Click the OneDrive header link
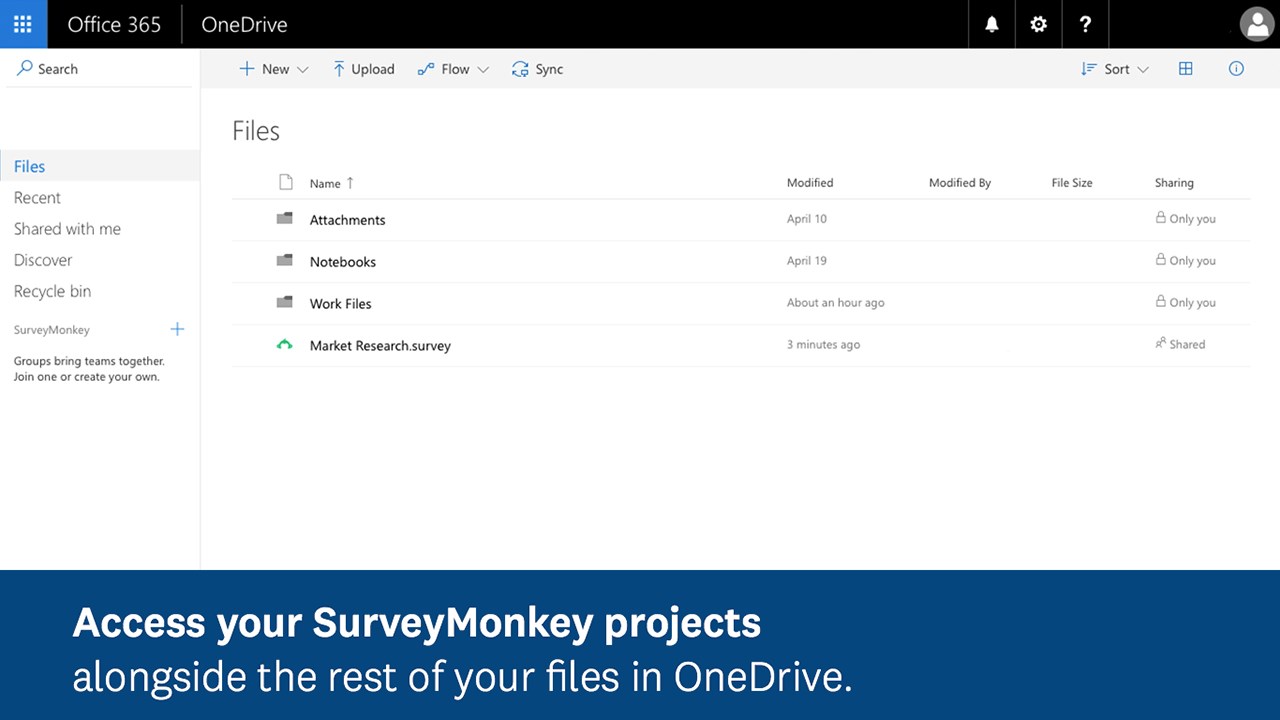 pyautogui.click(x=244, y=25)
